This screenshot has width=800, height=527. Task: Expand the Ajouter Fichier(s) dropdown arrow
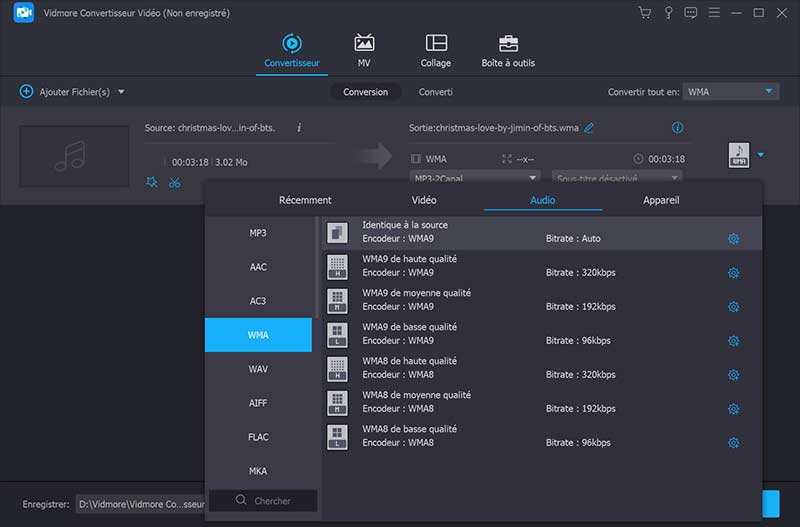click(121, 92)
